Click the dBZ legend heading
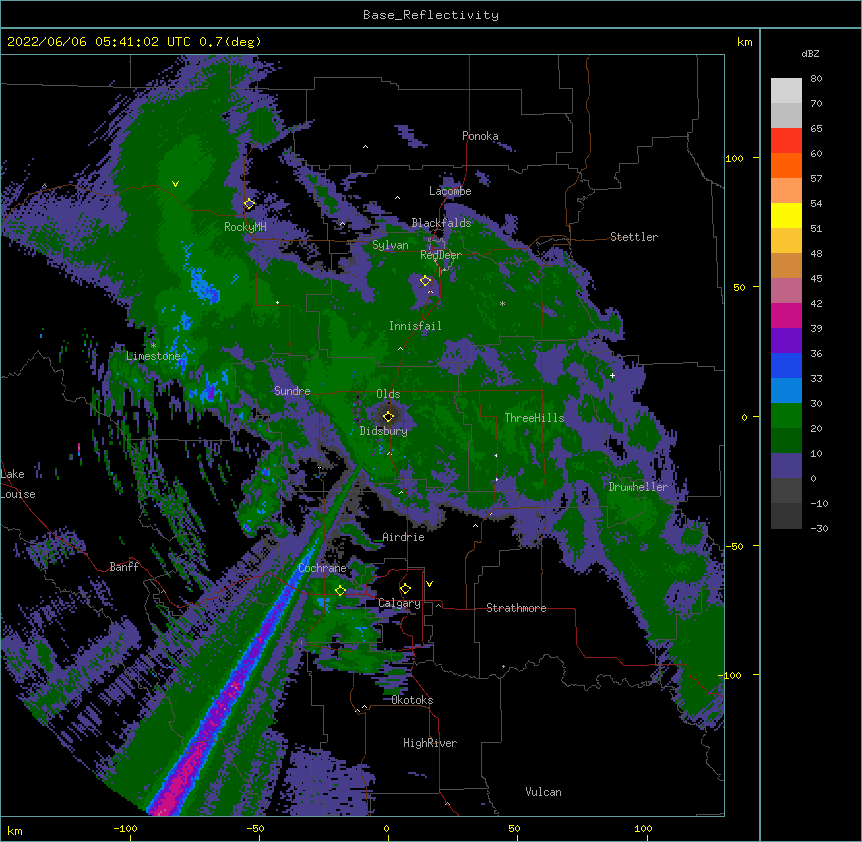The height and width of the screenshot is (842, 862). pos(810,54)
